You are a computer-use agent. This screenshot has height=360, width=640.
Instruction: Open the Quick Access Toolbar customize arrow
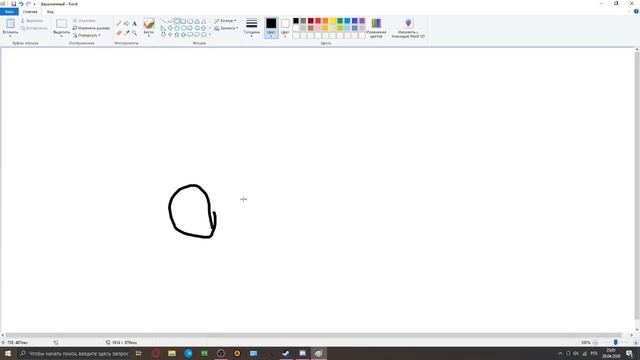click(34, 4)
